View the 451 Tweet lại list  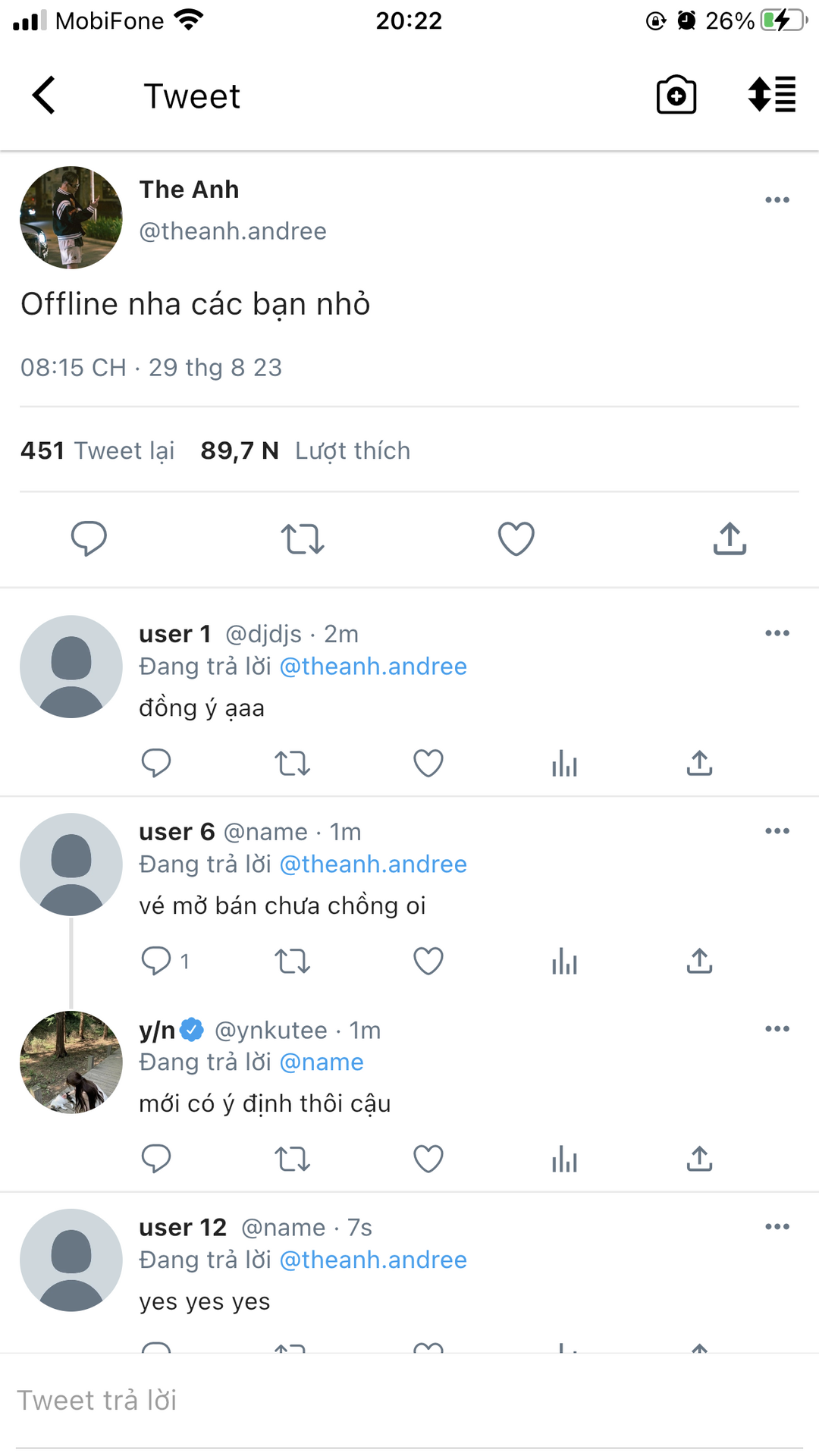(x=98, y=451)
